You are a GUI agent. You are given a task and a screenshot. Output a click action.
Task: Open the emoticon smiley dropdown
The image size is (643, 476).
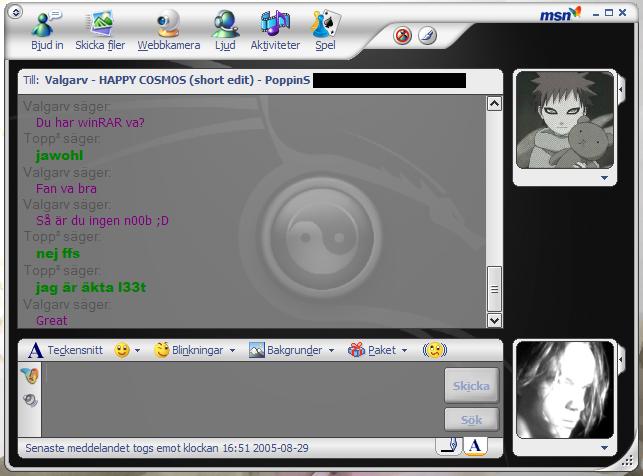127,350
